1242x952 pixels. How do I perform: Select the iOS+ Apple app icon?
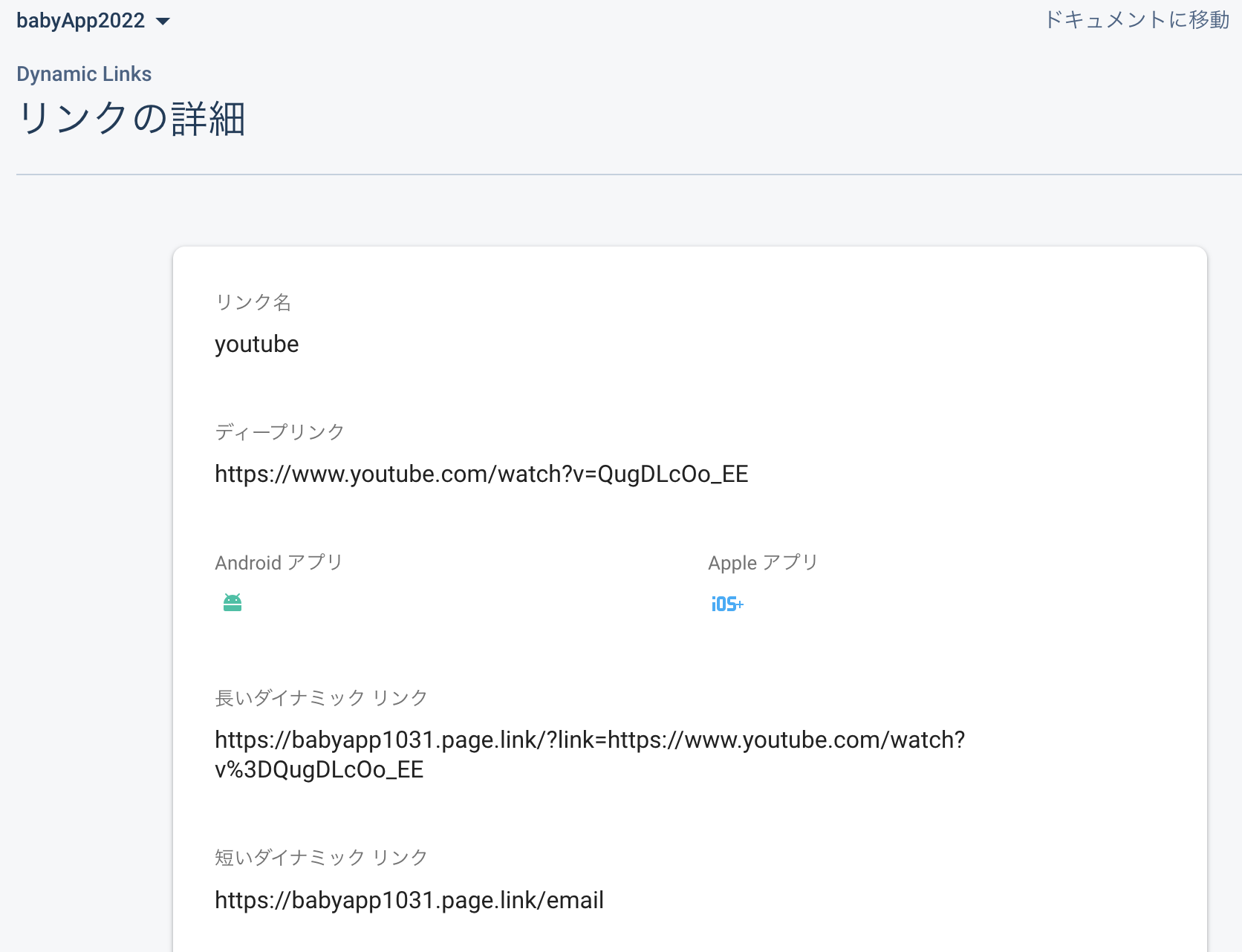pyautogui.click(x=727, y=604)
